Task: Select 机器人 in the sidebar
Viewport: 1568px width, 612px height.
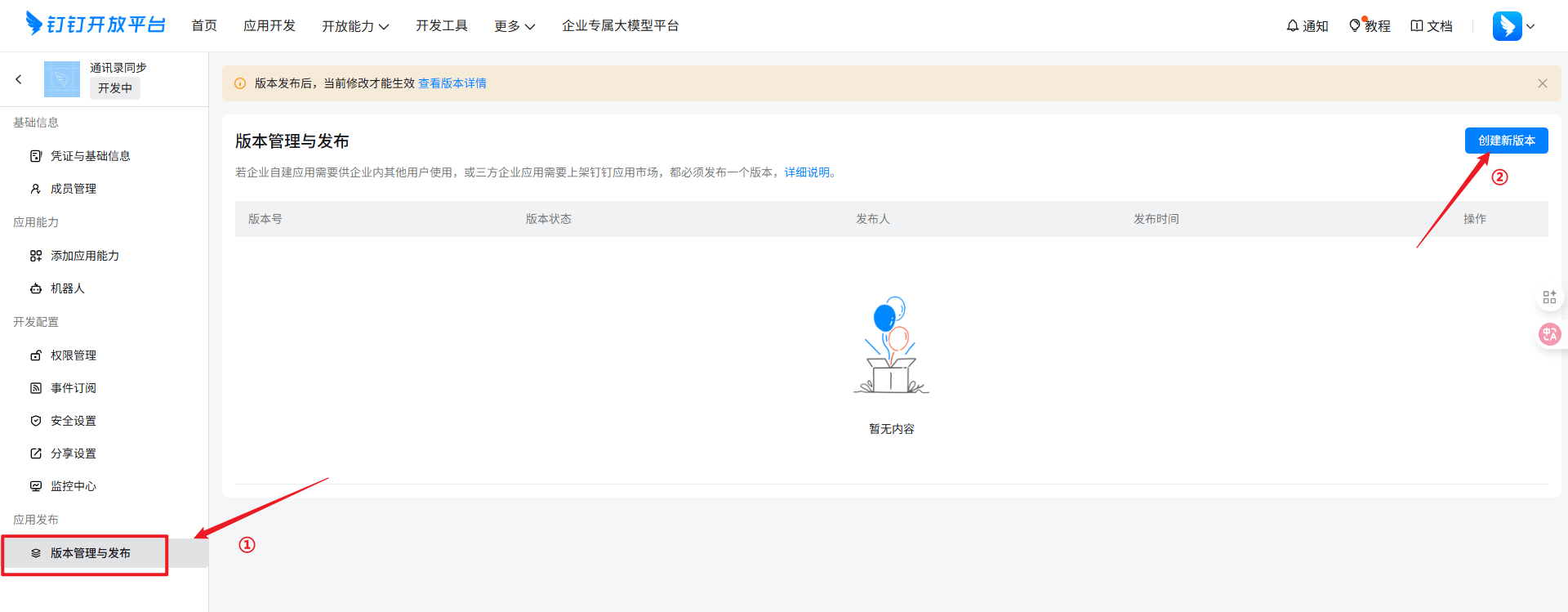Action: 67,288
